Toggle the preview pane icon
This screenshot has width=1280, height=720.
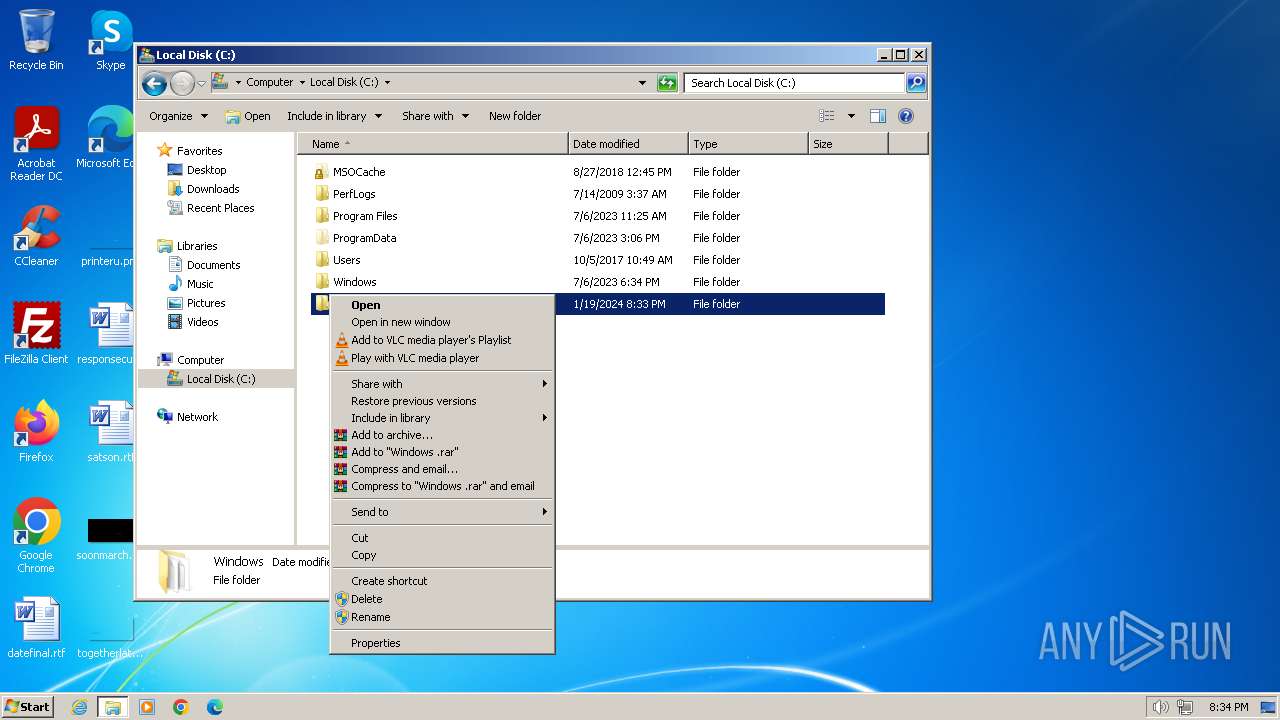878,116
